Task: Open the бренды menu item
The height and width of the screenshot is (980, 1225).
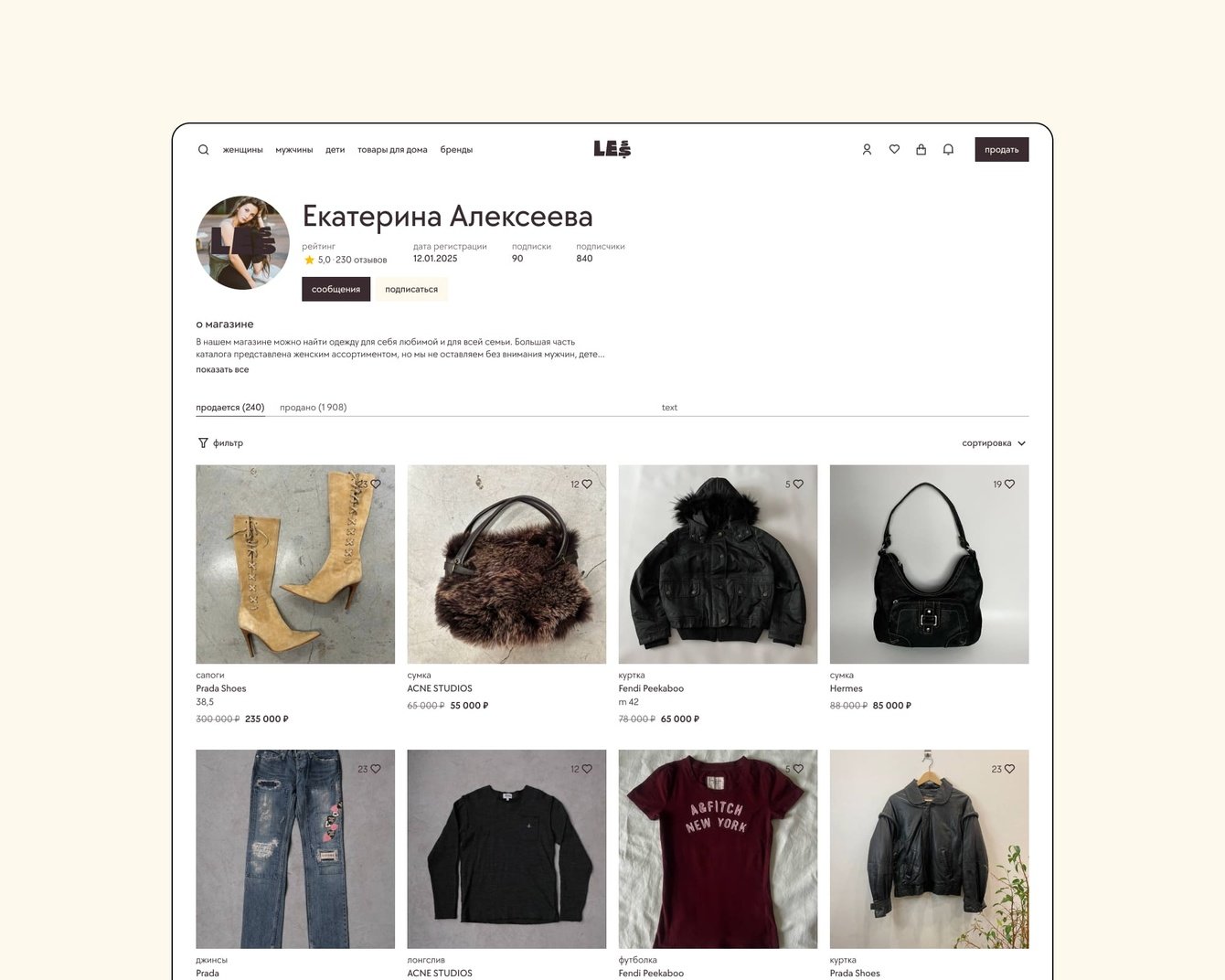Action: 456,150
